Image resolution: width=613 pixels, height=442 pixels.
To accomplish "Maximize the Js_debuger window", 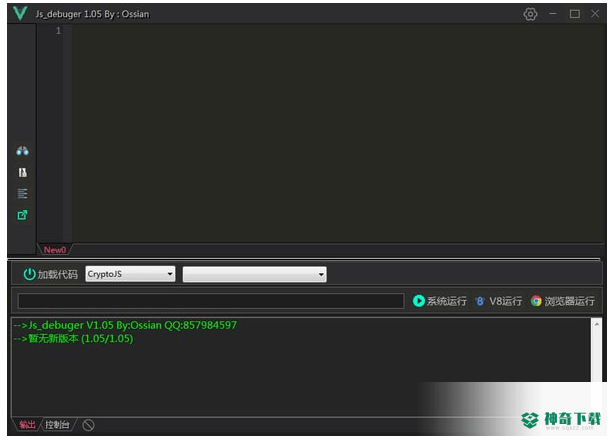I will click(574, 14).
